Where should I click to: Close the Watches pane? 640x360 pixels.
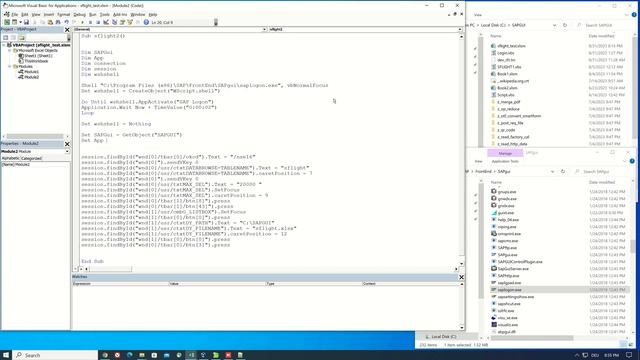[x=461, y=277]
